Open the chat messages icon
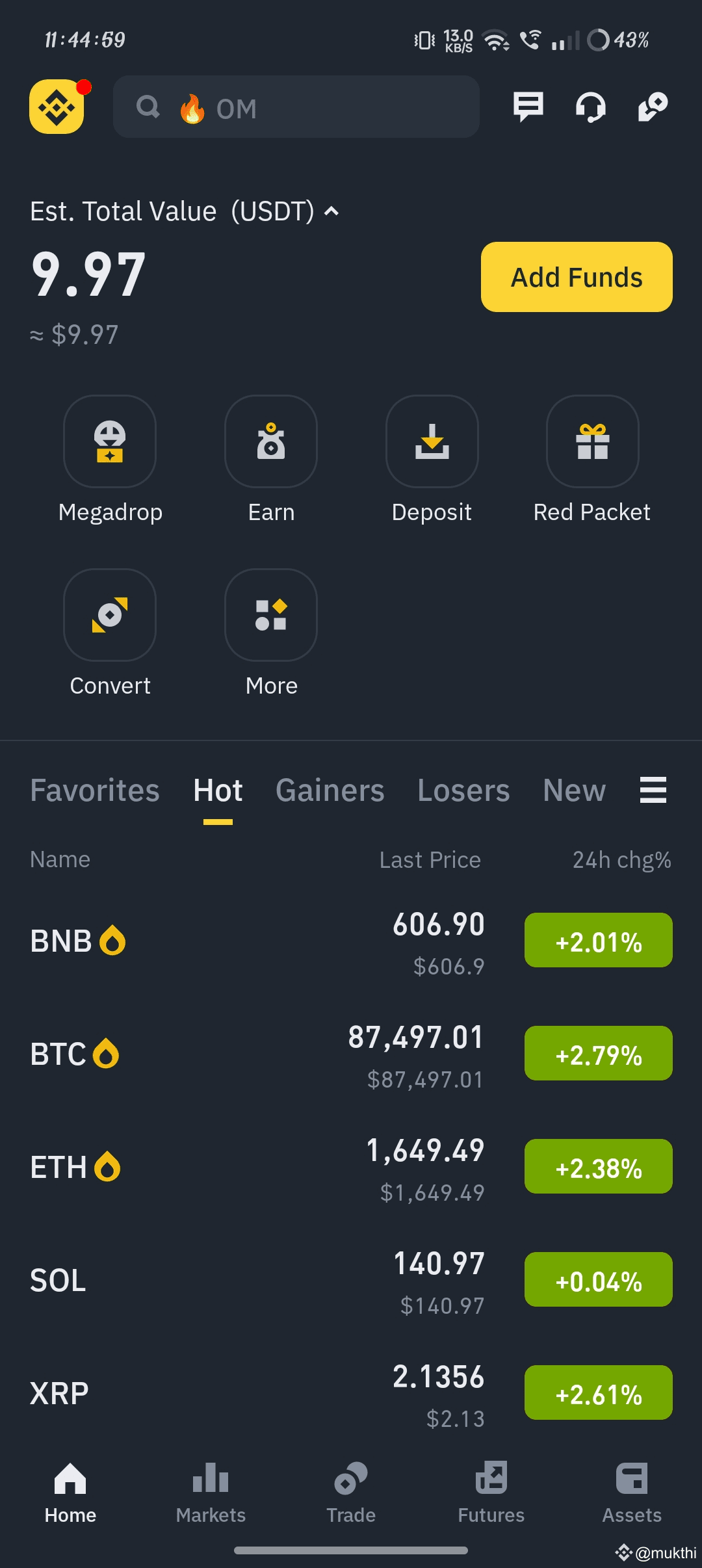This screenshot has width=702, height=1568. click(528, 107)
